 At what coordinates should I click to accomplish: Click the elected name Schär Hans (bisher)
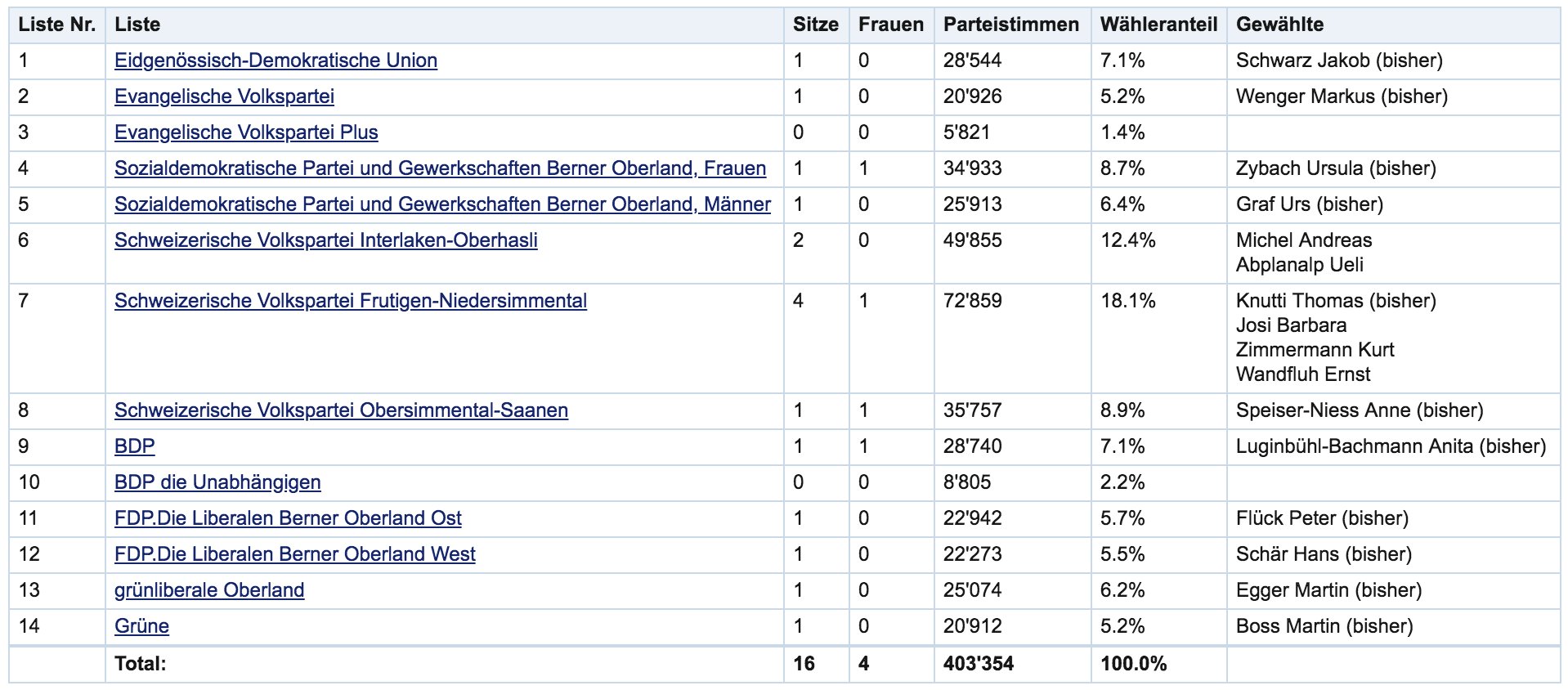point(1324,554)
